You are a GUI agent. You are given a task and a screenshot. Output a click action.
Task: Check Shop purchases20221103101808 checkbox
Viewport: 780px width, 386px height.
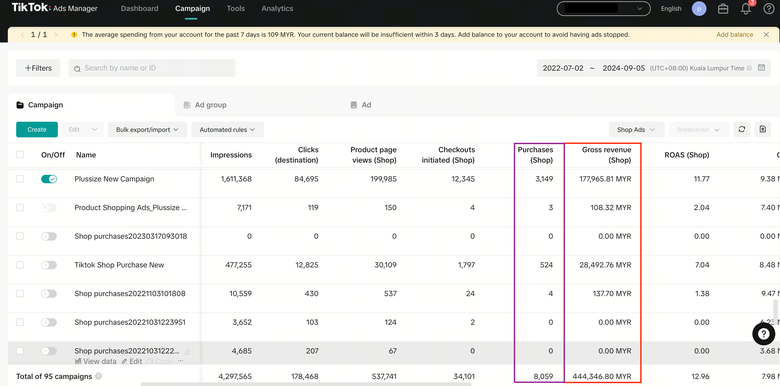[x=20, y=293]
